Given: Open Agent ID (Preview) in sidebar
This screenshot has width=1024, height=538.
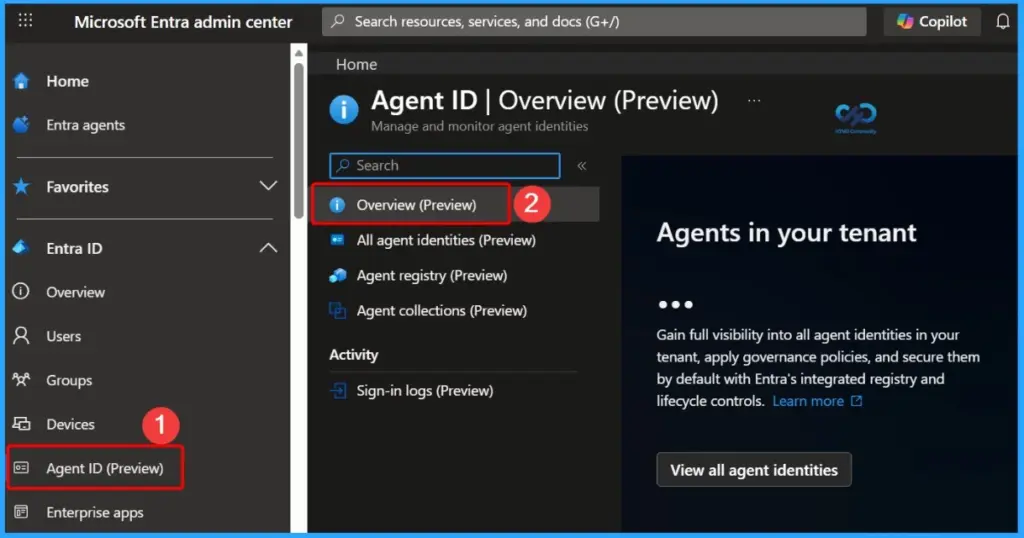Looking at the screenshot, I should tap(104, 468).
